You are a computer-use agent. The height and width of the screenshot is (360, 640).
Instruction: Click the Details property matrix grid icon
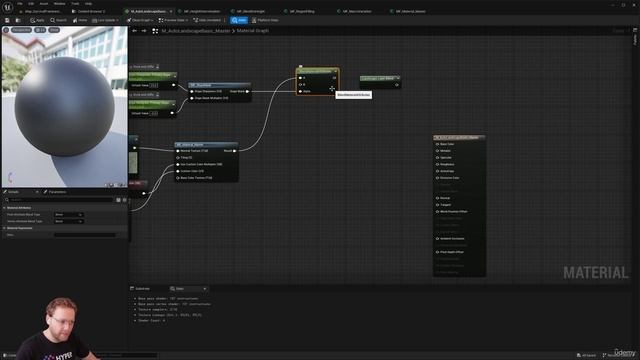118,200
